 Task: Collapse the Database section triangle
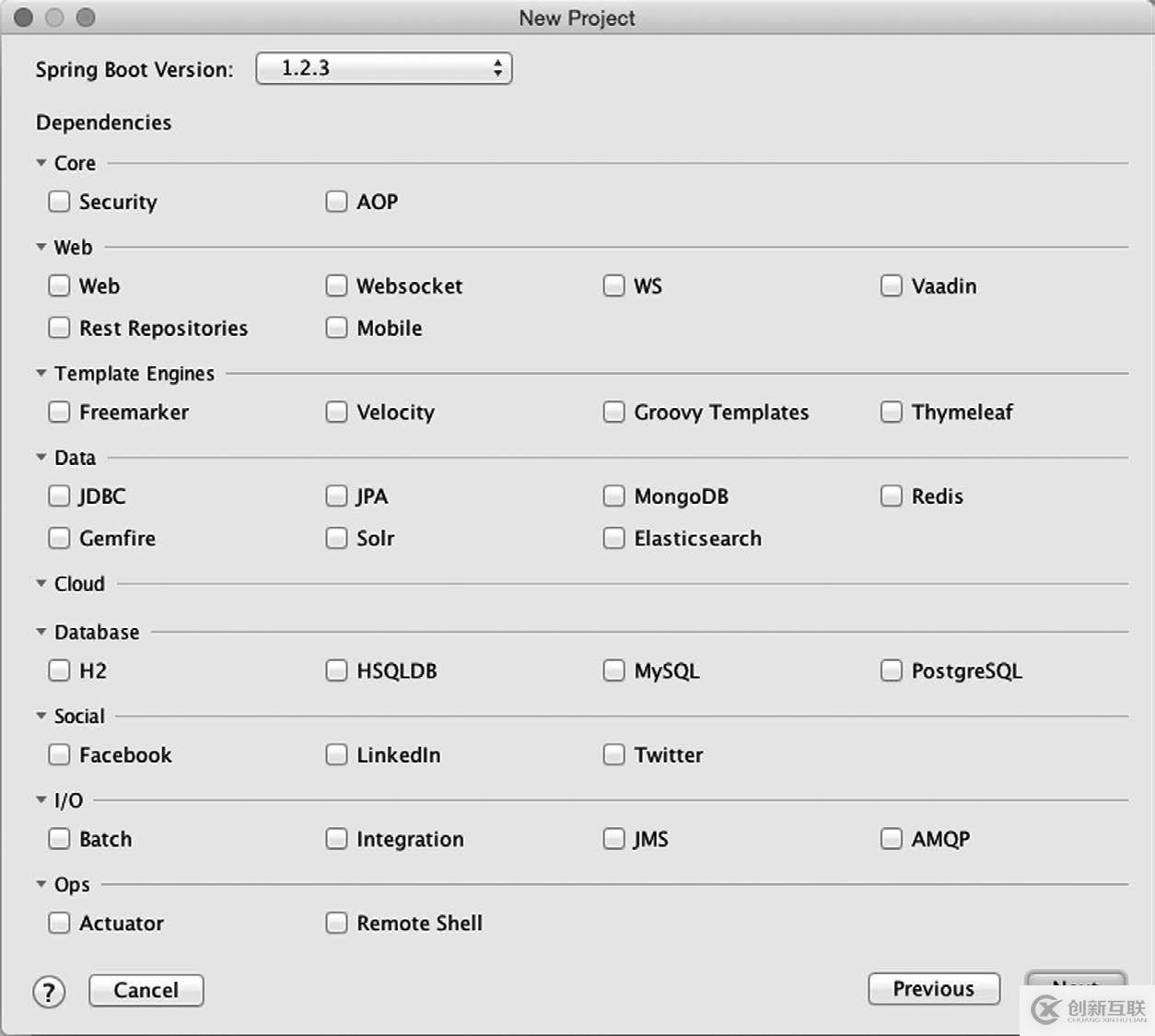click(x=41, y=632)
